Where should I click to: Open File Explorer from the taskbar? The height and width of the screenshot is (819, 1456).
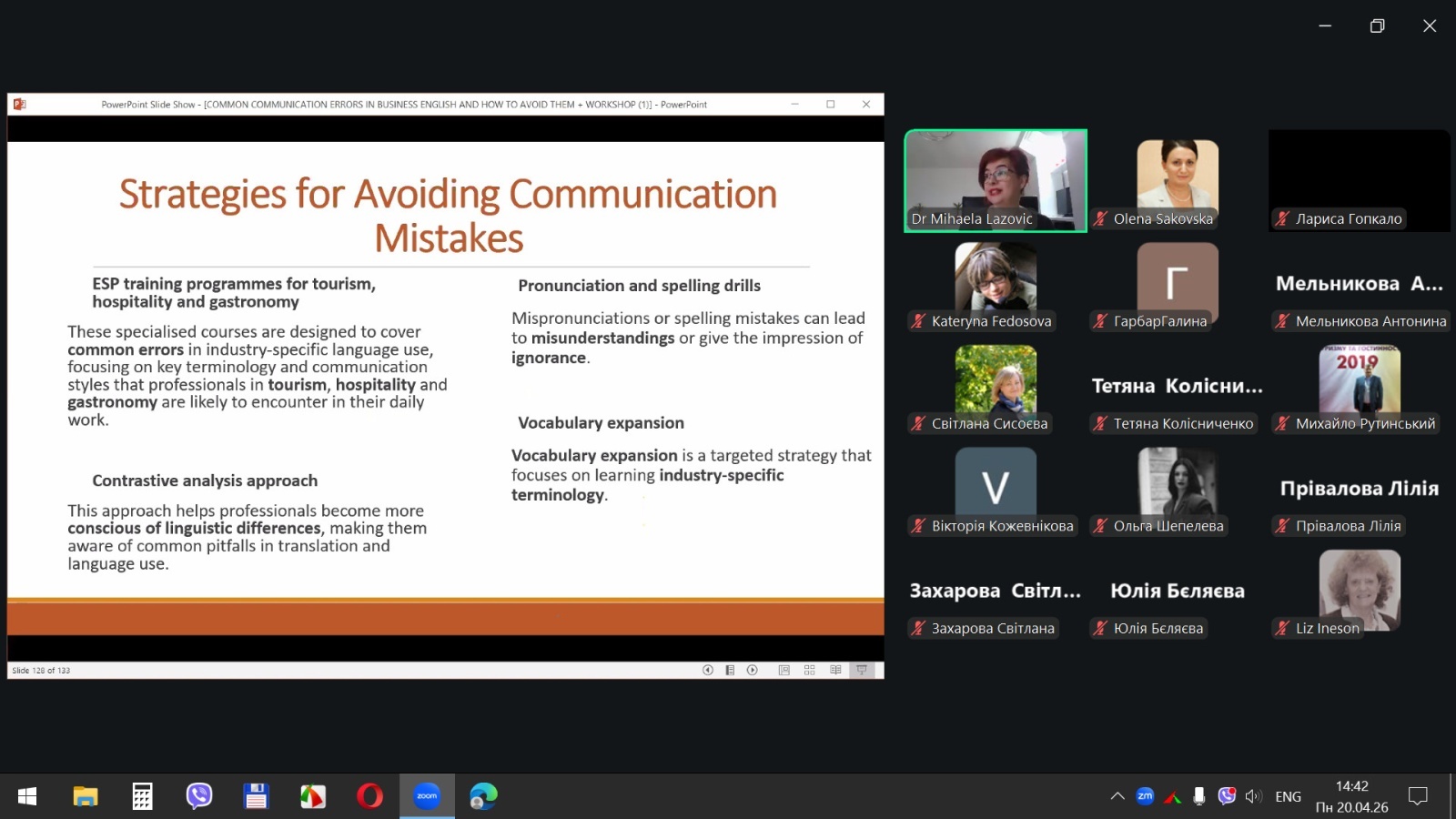click(86, 796)
